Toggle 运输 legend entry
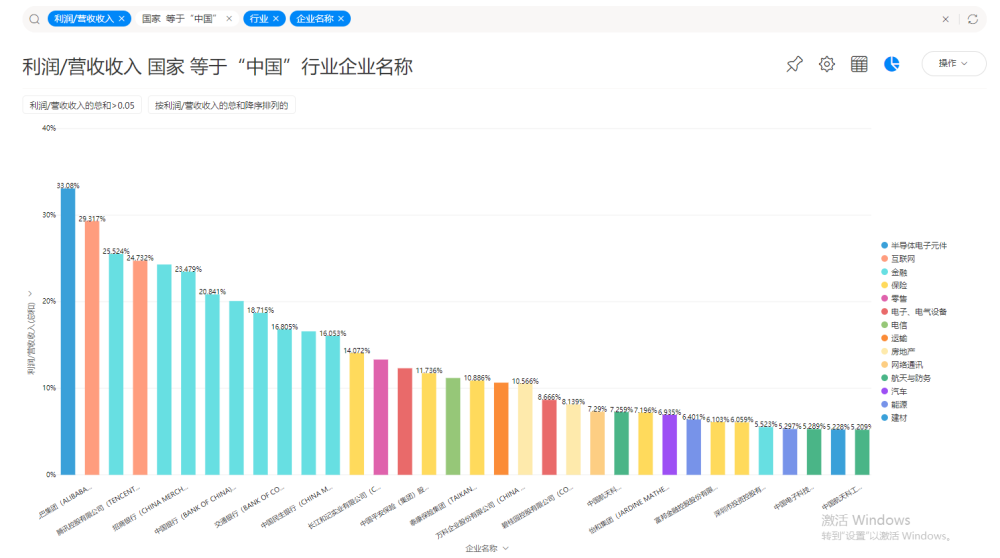 [894, 339]
